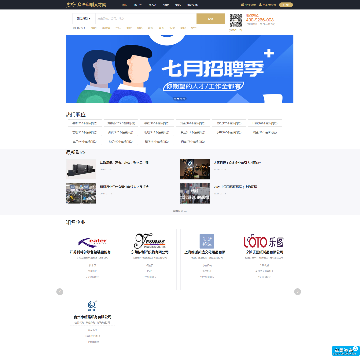Show the previous company carousel slide
360x360 pixels.
point(60,292)
